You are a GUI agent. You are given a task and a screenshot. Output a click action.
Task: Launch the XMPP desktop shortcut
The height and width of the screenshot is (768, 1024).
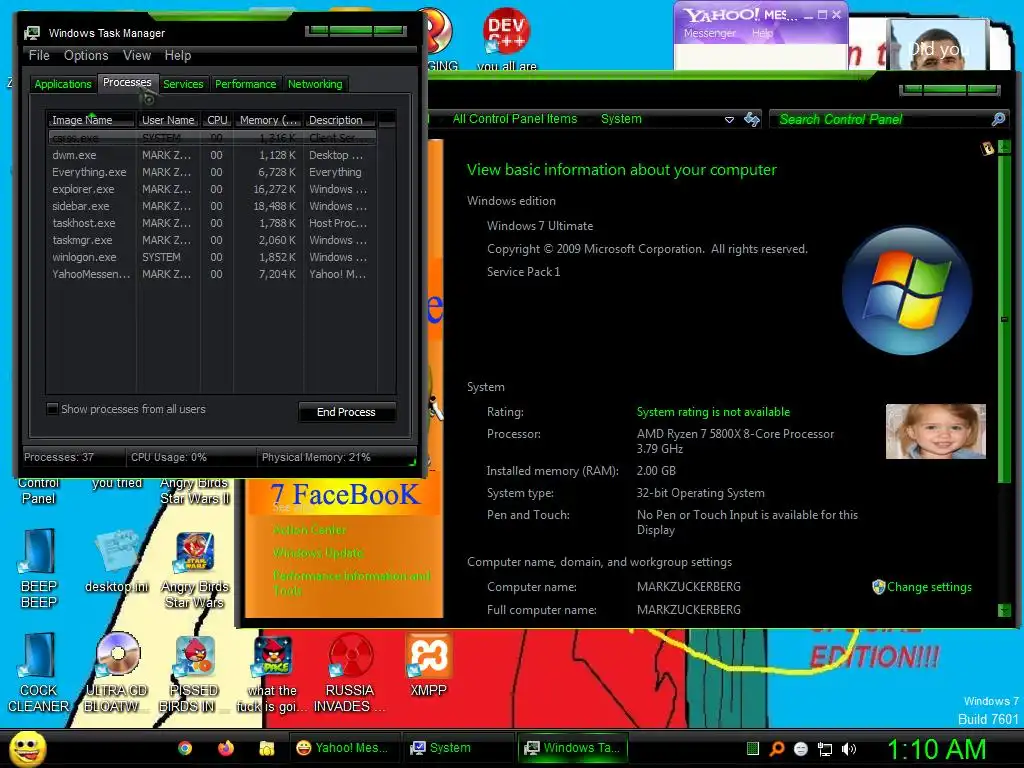click(x=428, y=665)
